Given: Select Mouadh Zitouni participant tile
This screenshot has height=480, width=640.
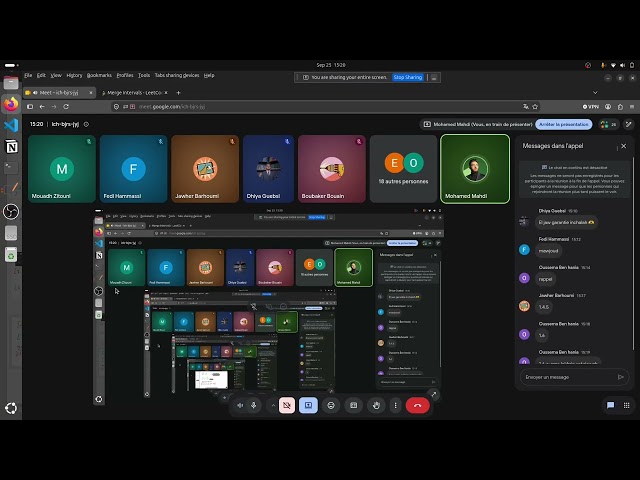Looking at the screenshot, I should click(x=62, y=169).
